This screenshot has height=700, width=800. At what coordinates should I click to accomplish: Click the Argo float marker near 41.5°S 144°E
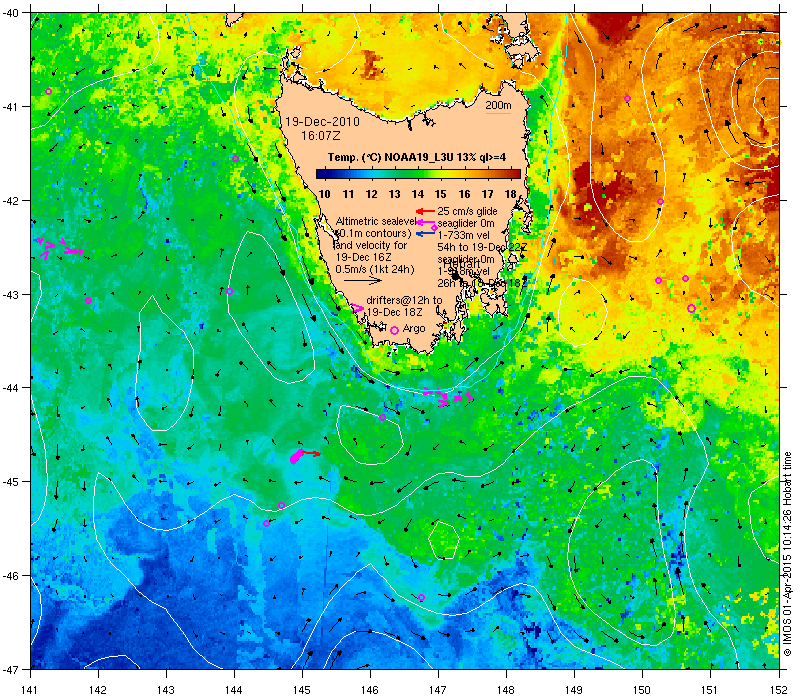235,159
